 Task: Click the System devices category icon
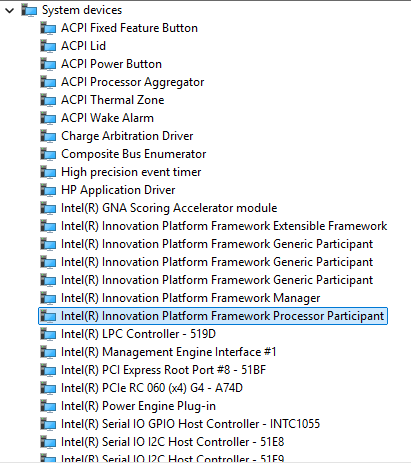[x=29, y=10]
